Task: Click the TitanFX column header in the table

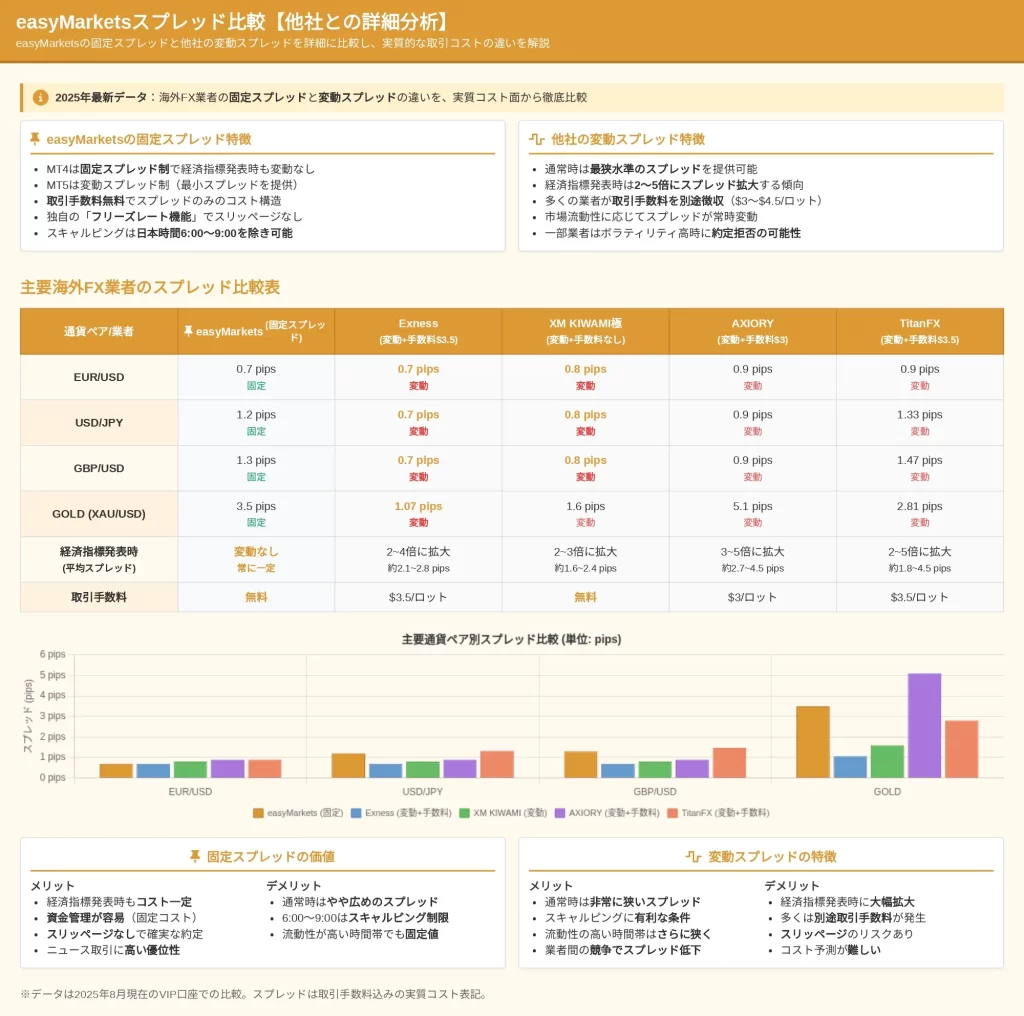Action: coord(920,331)
